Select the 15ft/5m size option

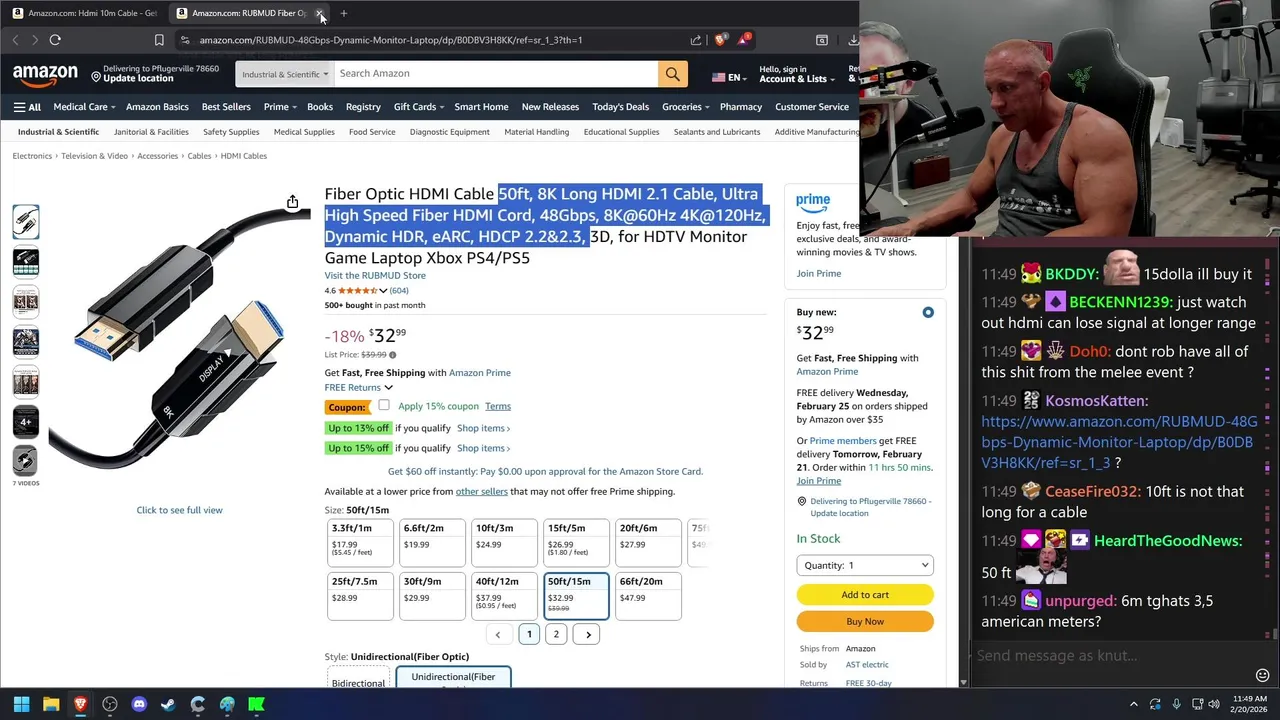pos(576,542)
